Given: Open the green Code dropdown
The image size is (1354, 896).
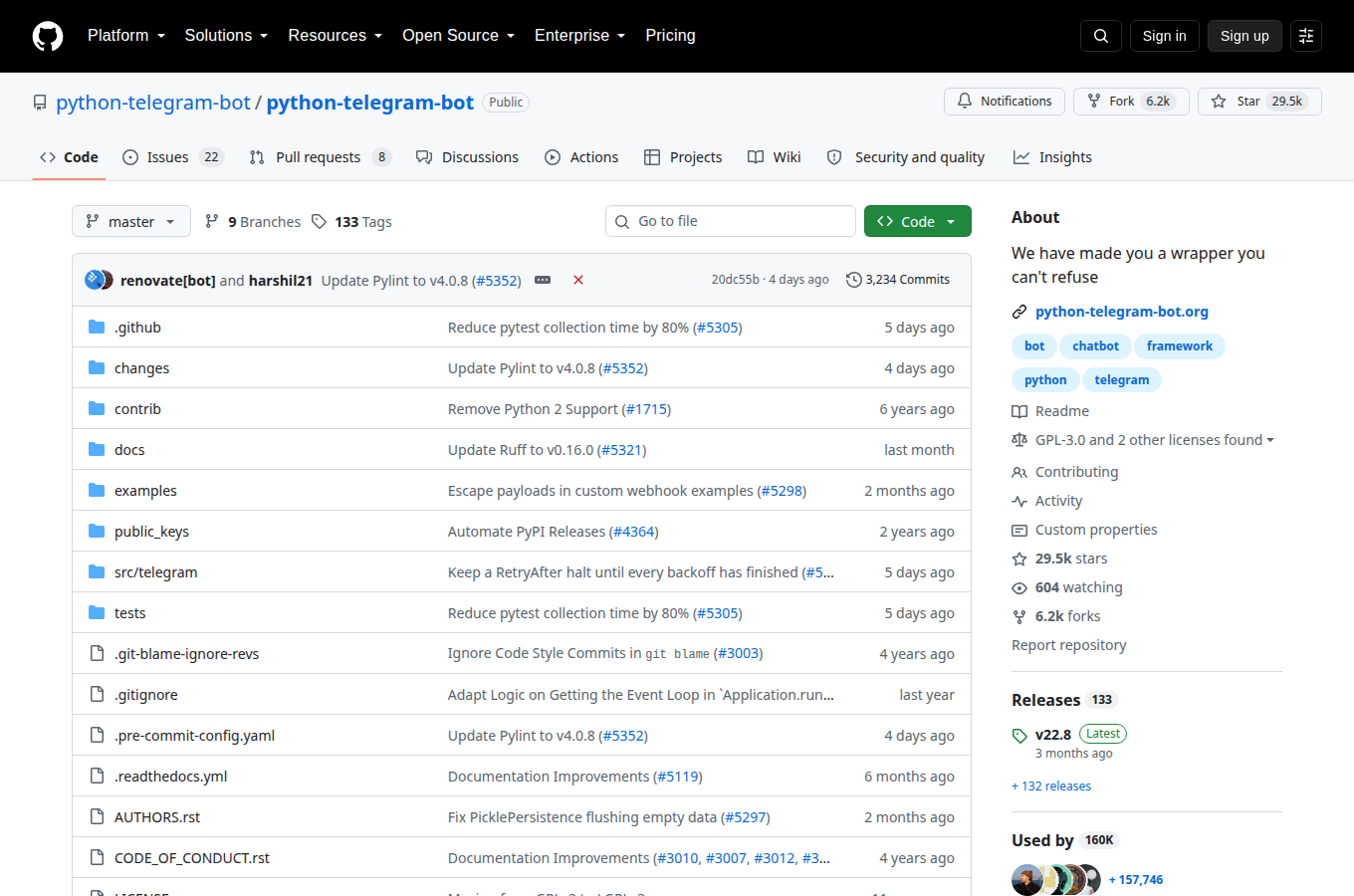Looking at the screenshot, I should click(x=918, y=221).
